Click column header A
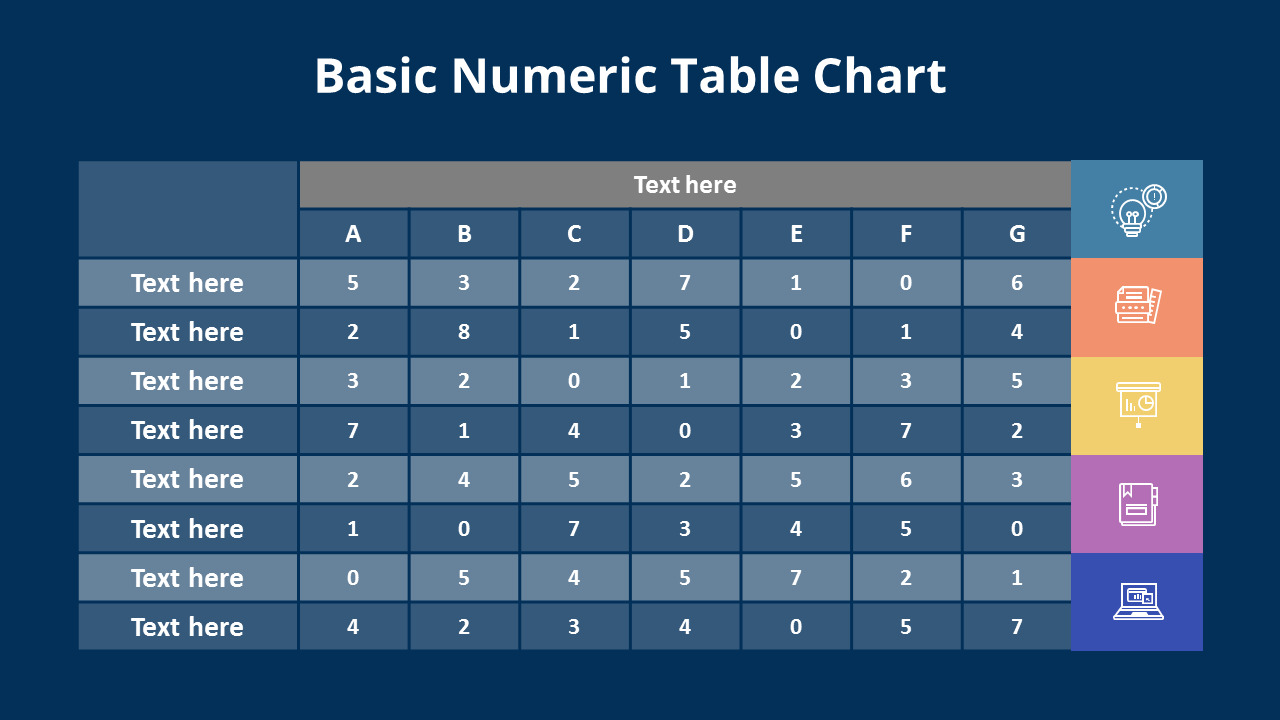1280x720 pixels. tap(353, 234)
